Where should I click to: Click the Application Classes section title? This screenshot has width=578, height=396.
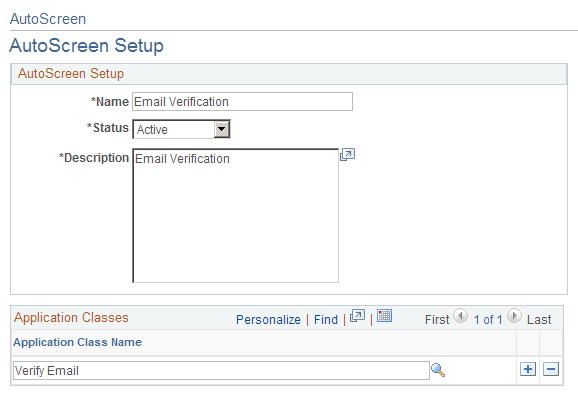point(71,317)
